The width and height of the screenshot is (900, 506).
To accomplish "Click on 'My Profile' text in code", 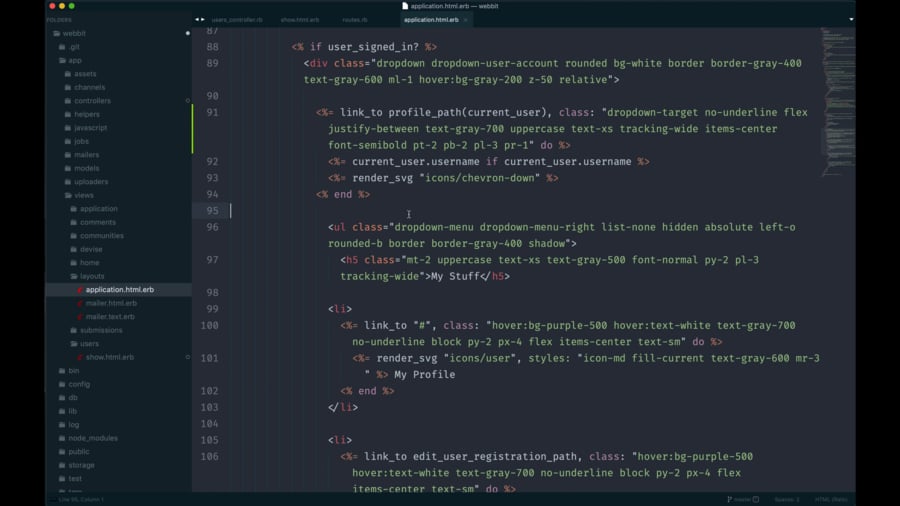I will point(425,375).
